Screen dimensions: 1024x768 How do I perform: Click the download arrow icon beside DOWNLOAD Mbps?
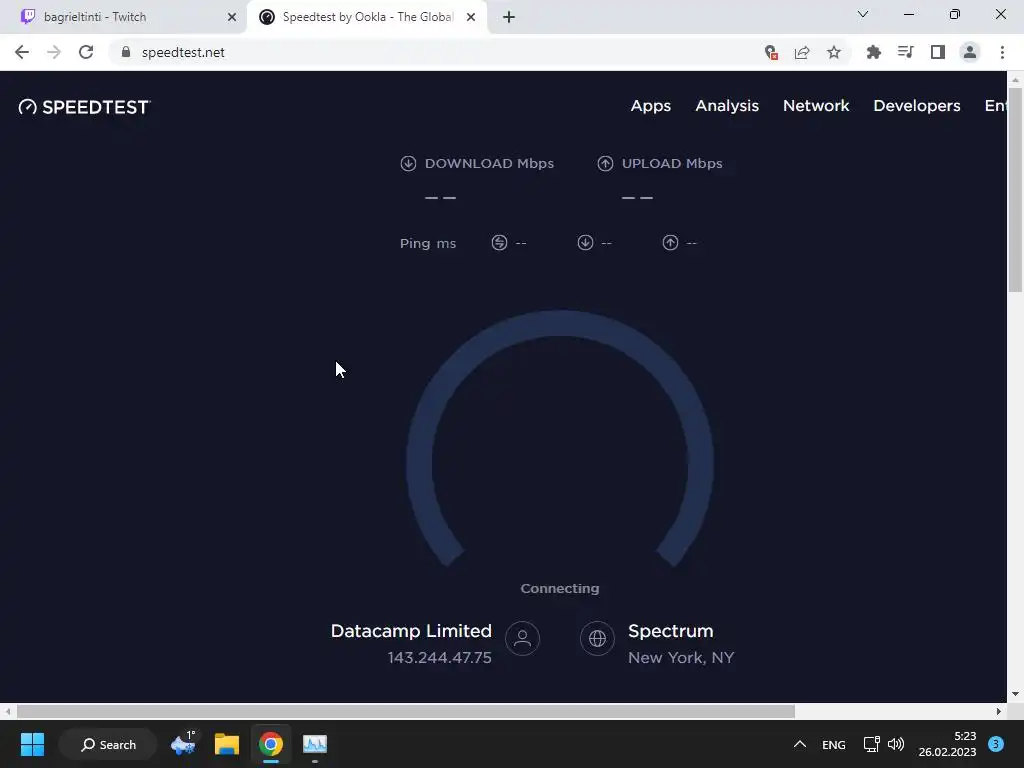(x=408, y=163)
